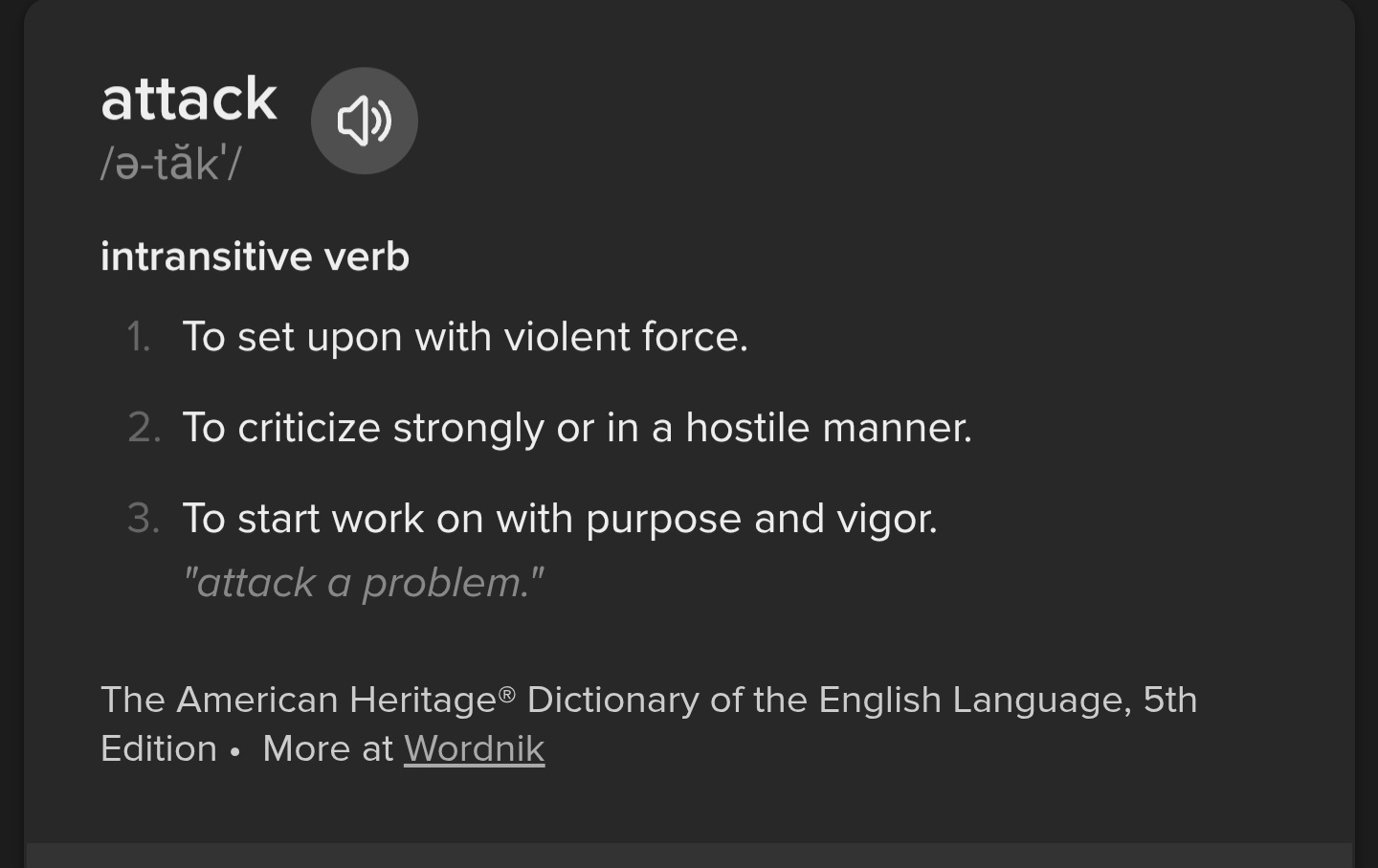Open the Wordnik link
This screenshot has width=1378, height=868.
(475, 748)
